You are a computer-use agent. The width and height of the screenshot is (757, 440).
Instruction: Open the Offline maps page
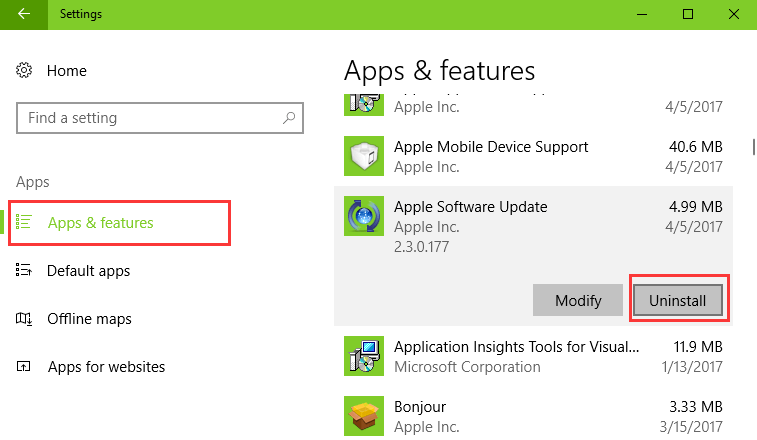tap(89, 319)
